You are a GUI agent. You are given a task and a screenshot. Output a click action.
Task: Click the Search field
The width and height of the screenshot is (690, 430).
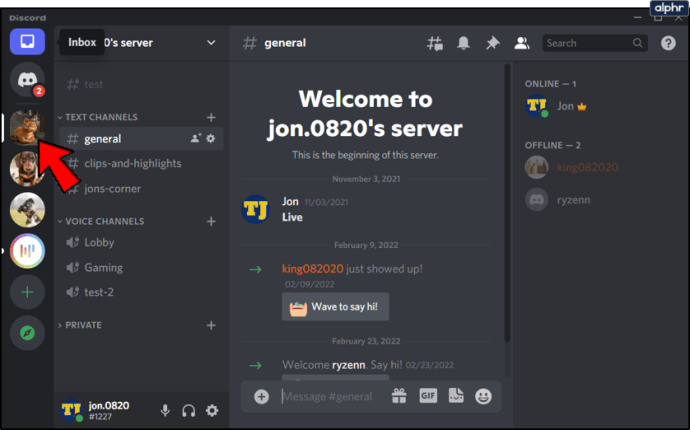point(595,43)
